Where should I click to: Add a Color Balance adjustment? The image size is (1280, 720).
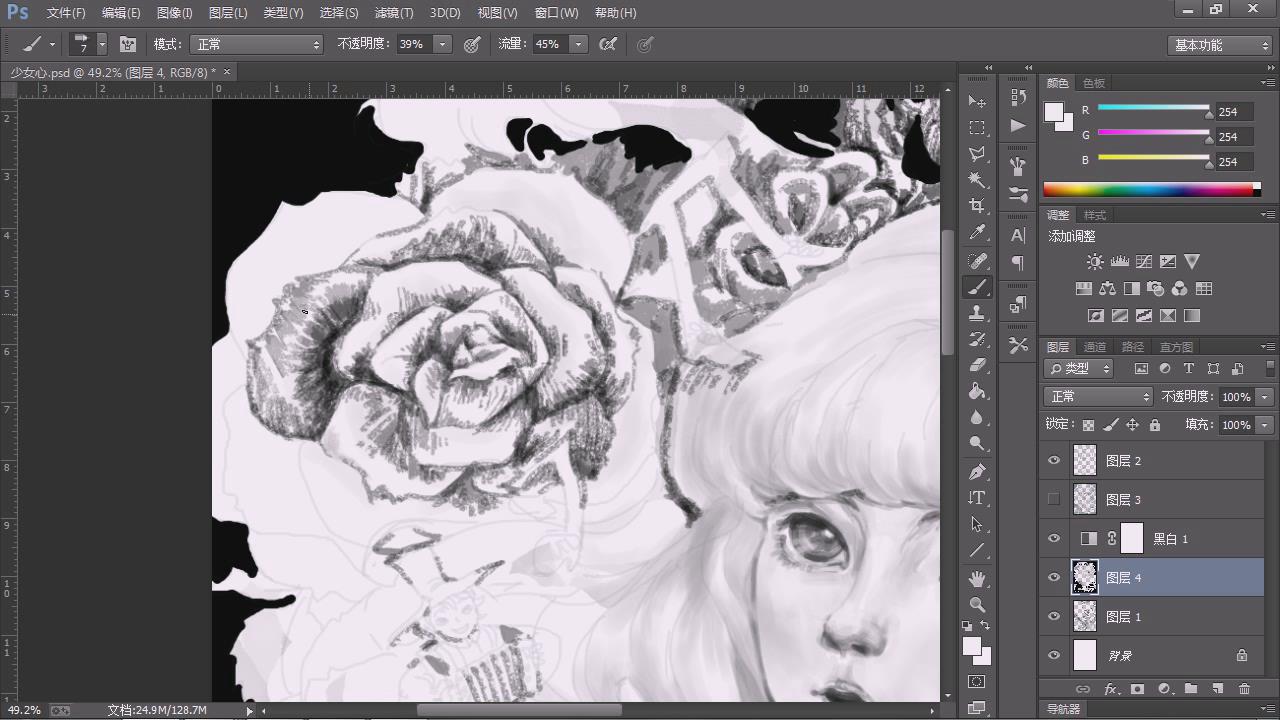coord(1107,289)
